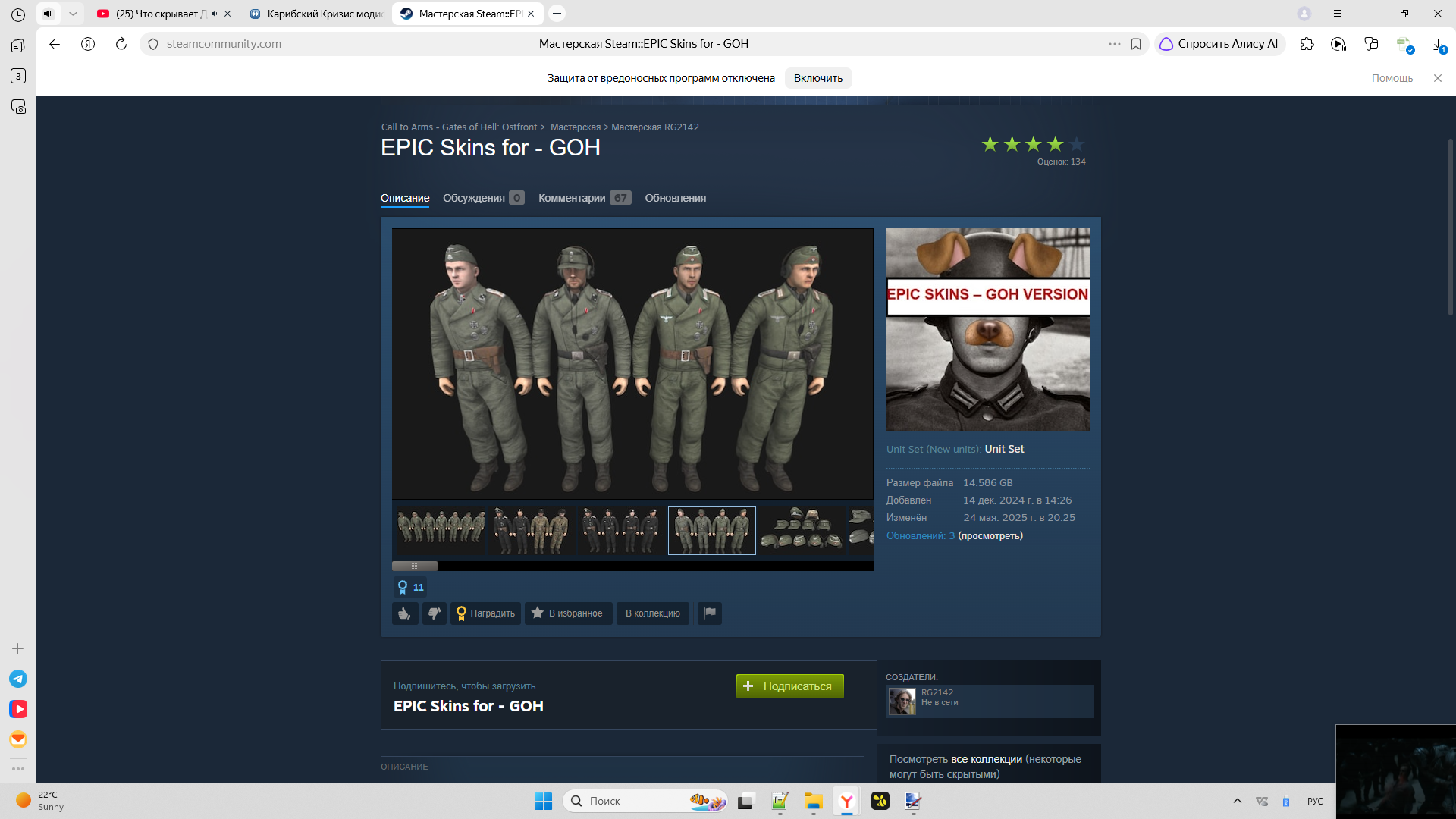Reload the current page
Viewport: 1456px width, 819px height.
121,44
